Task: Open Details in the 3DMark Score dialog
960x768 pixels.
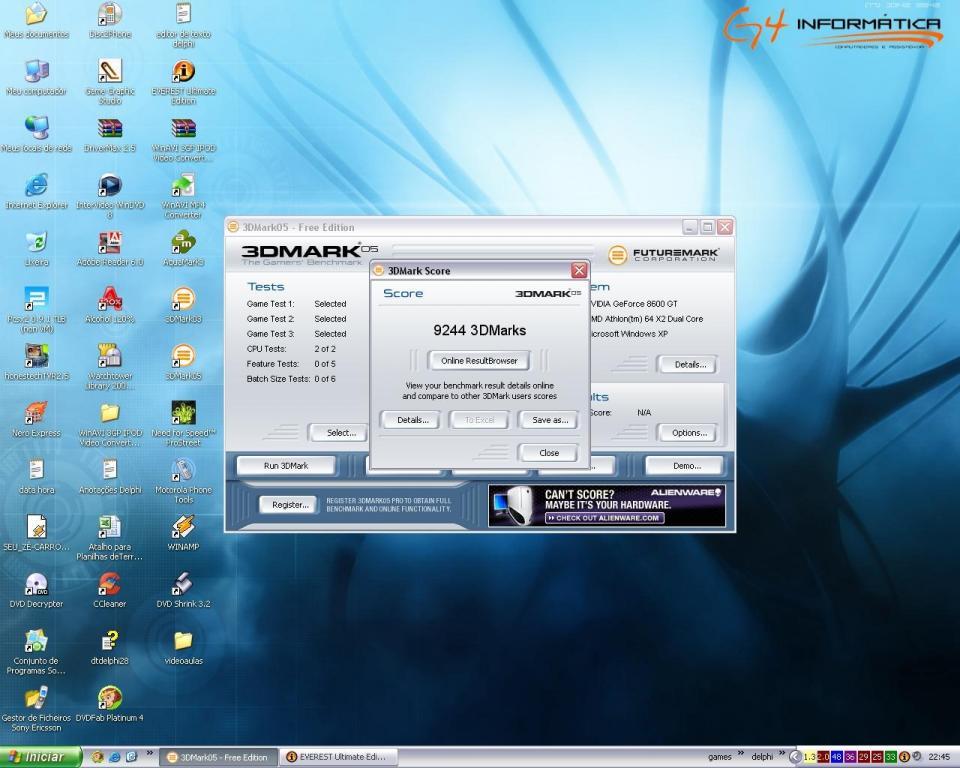Action: click(x=412, y=420)
